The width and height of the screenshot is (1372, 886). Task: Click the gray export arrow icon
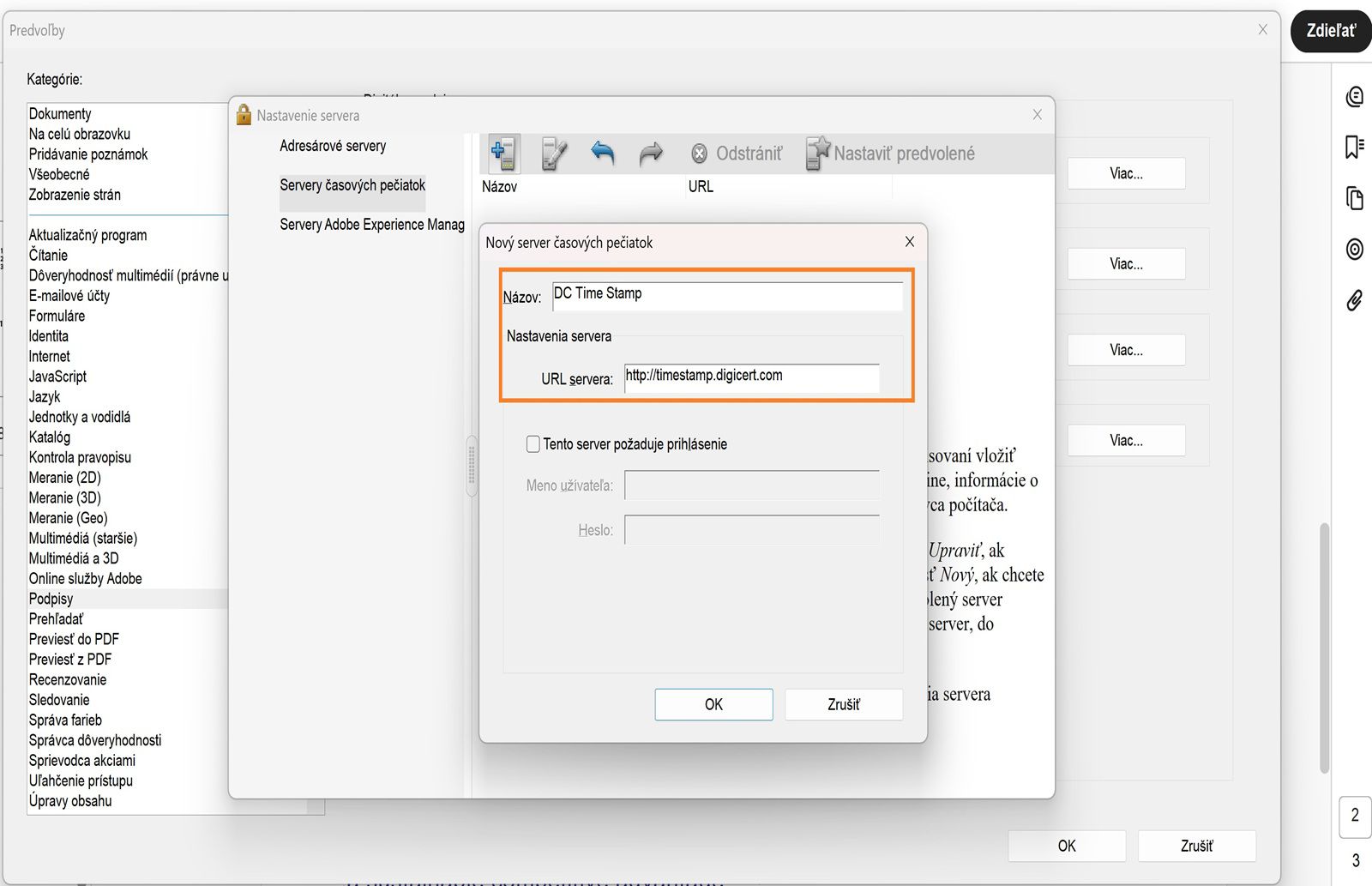coord(651,154)
